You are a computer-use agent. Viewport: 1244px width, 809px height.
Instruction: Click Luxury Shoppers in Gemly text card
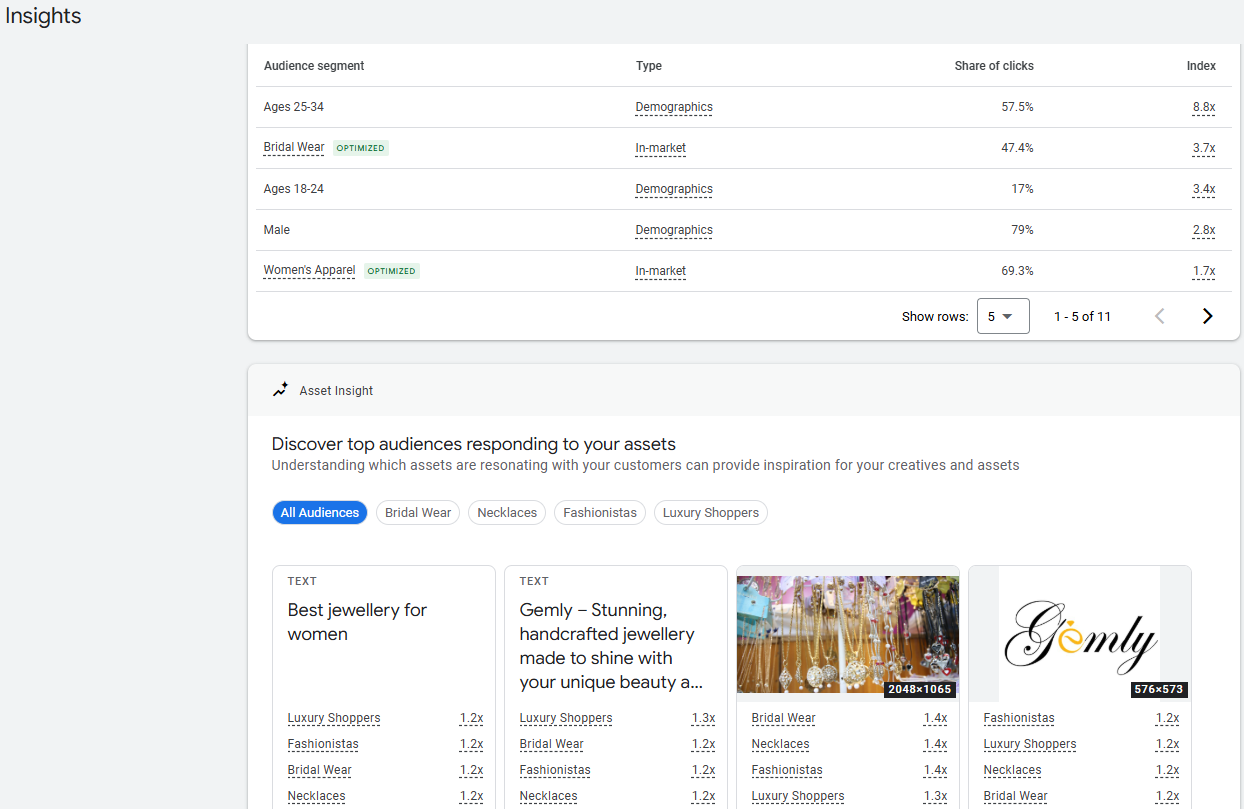coord(566,718)
